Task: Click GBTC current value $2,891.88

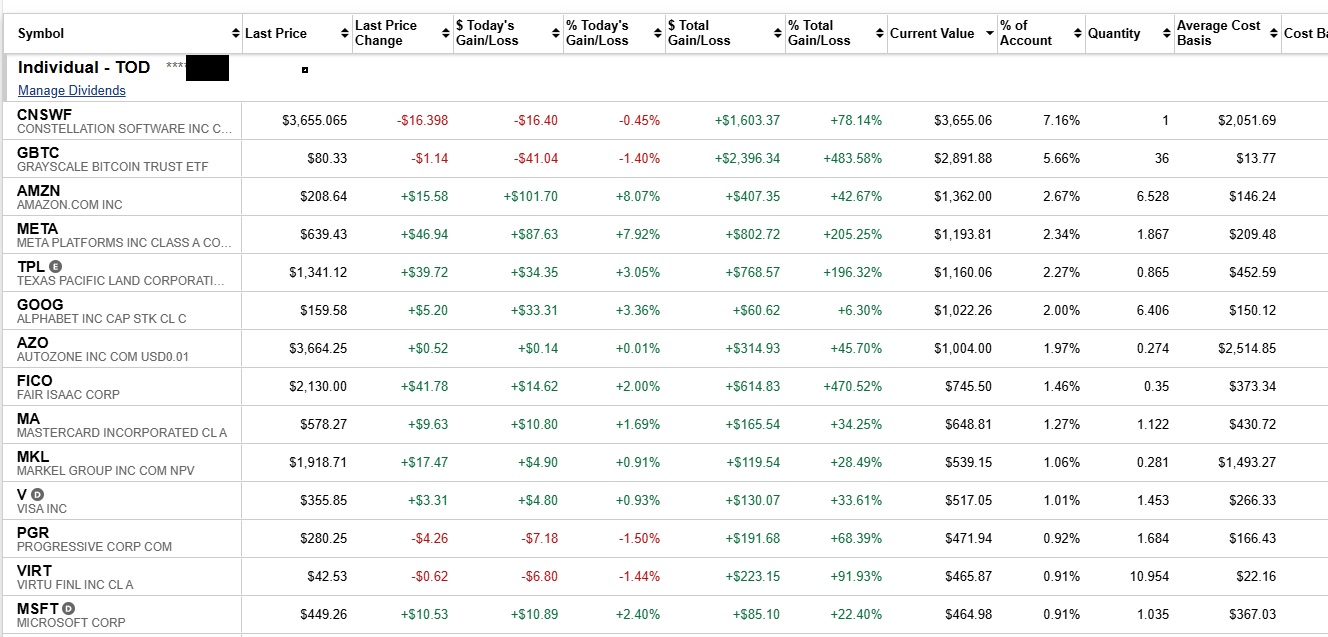Action: click(x=963, y=158)
